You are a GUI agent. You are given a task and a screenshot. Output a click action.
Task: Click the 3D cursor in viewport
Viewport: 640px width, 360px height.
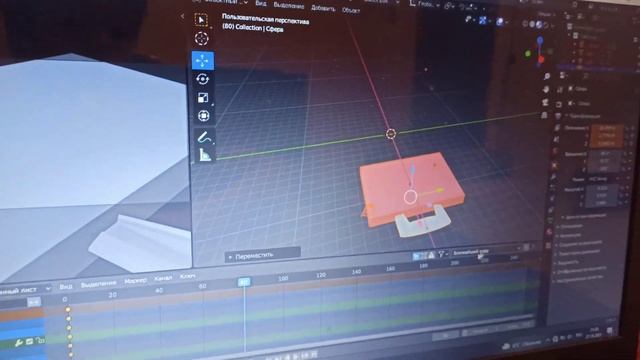(391, 133)
